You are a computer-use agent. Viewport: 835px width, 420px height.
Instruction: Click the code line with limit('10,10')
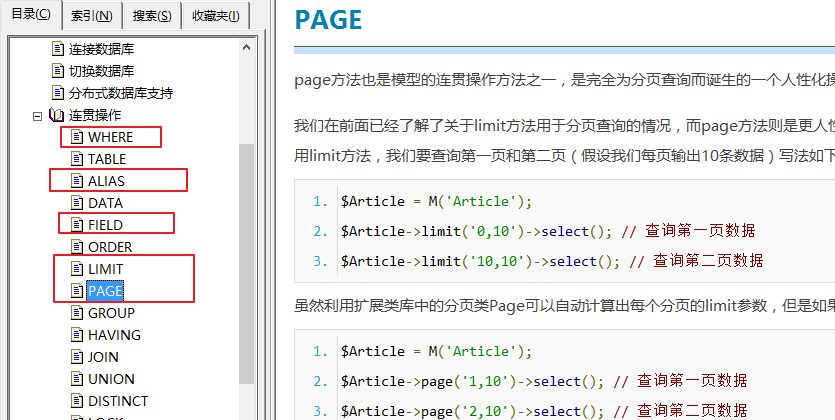coord(552,261)
